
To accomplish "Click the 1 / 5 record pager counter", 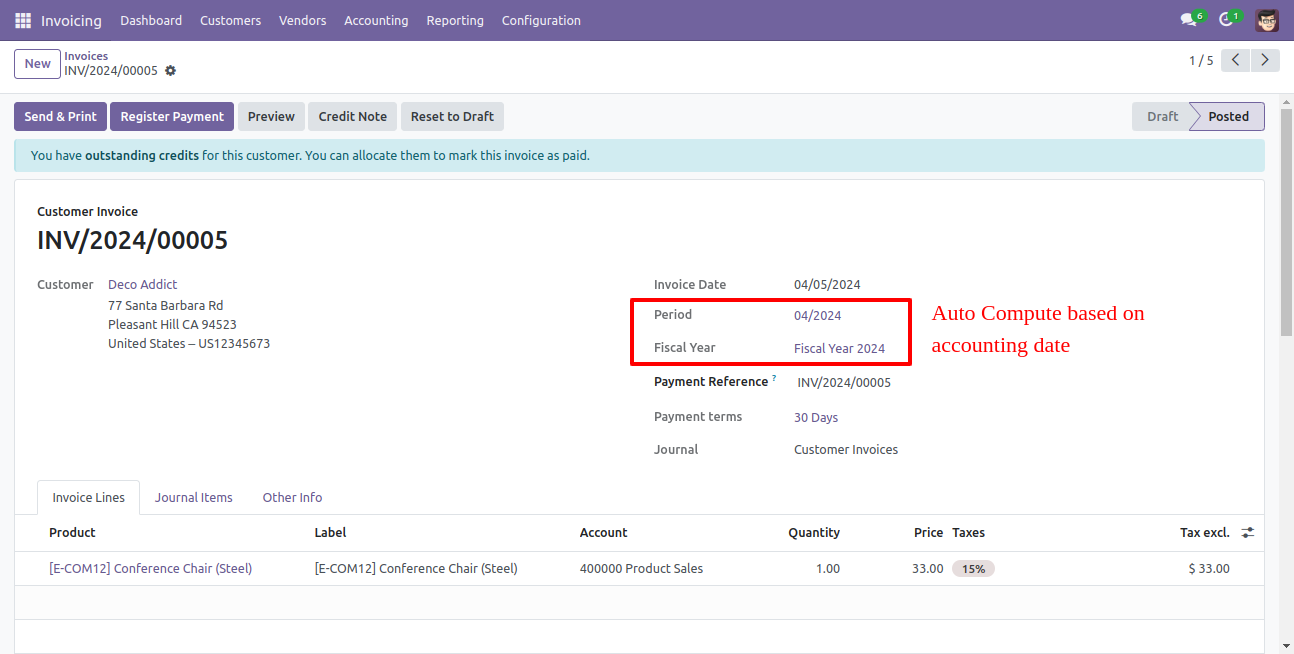I will 1201,61.
